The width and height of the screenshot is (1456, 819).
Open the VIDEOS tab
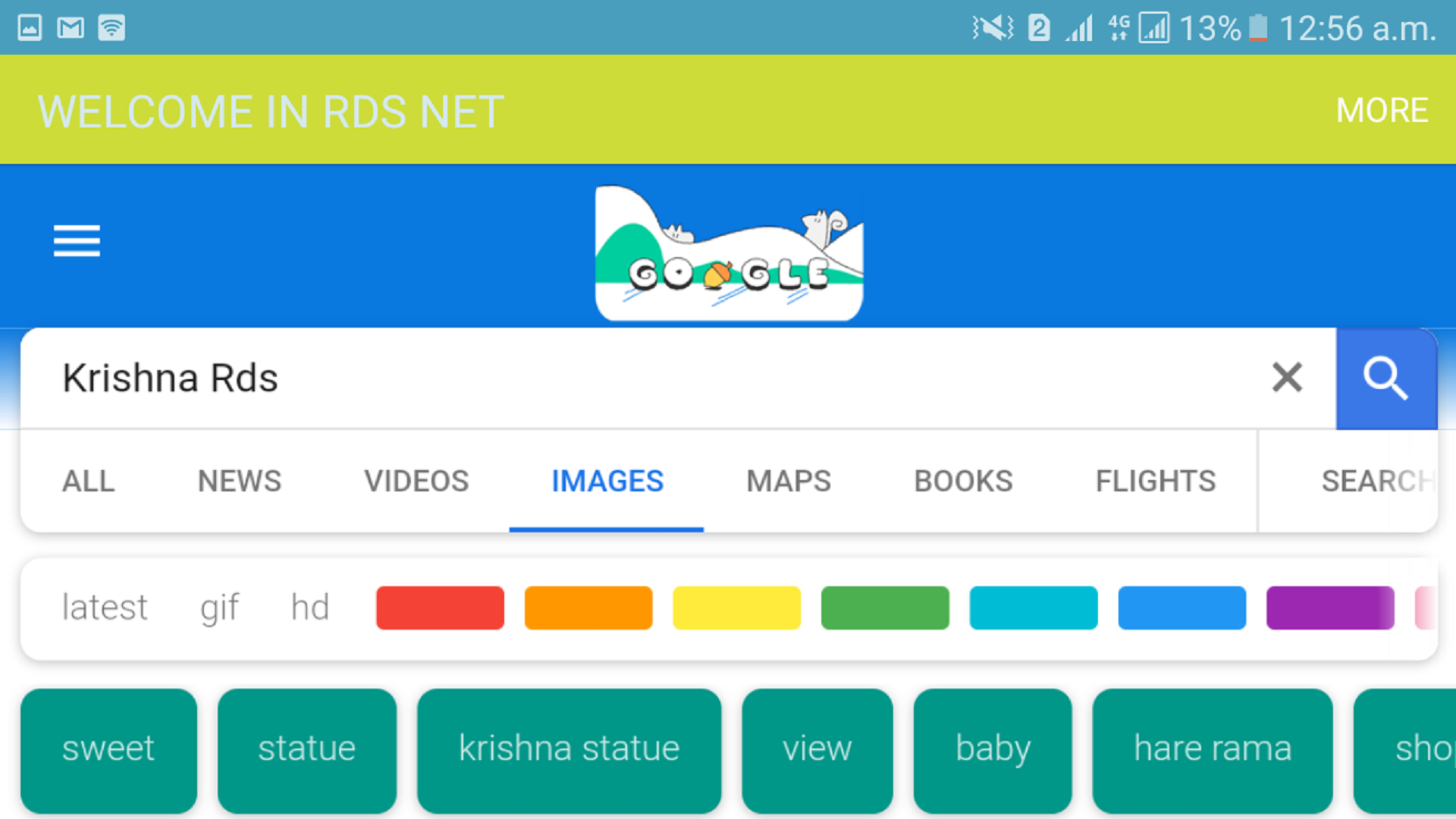tap(416, 482)
